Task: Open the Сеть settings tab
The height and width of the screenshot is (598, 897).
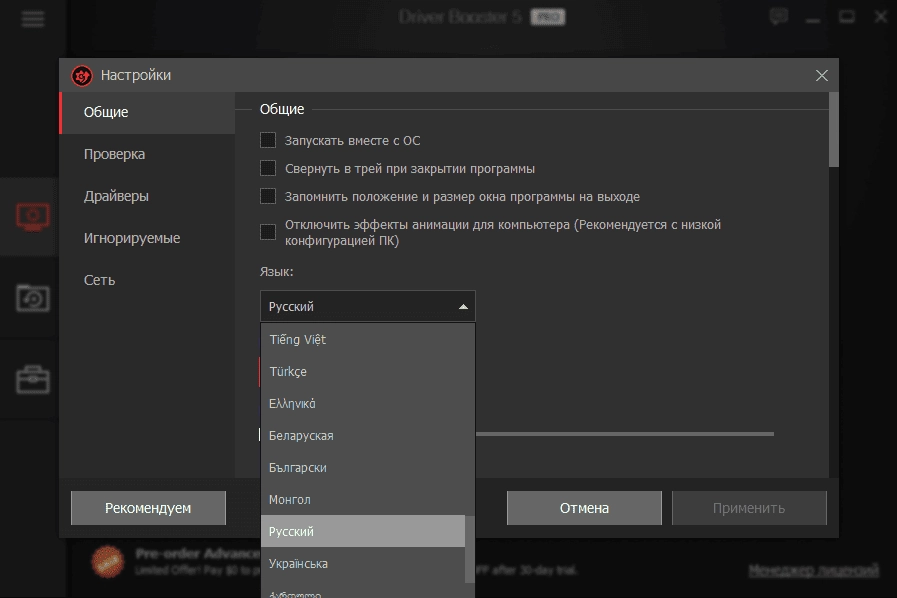Action: point(148,280)
